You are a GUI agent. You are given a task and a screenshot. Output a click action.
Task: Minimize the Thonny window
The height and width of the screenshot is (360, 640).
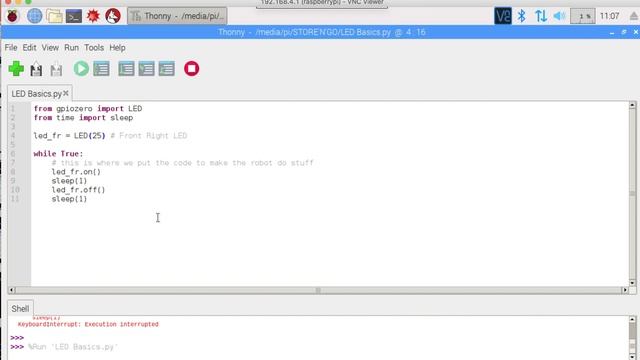(x=612, y=32)
